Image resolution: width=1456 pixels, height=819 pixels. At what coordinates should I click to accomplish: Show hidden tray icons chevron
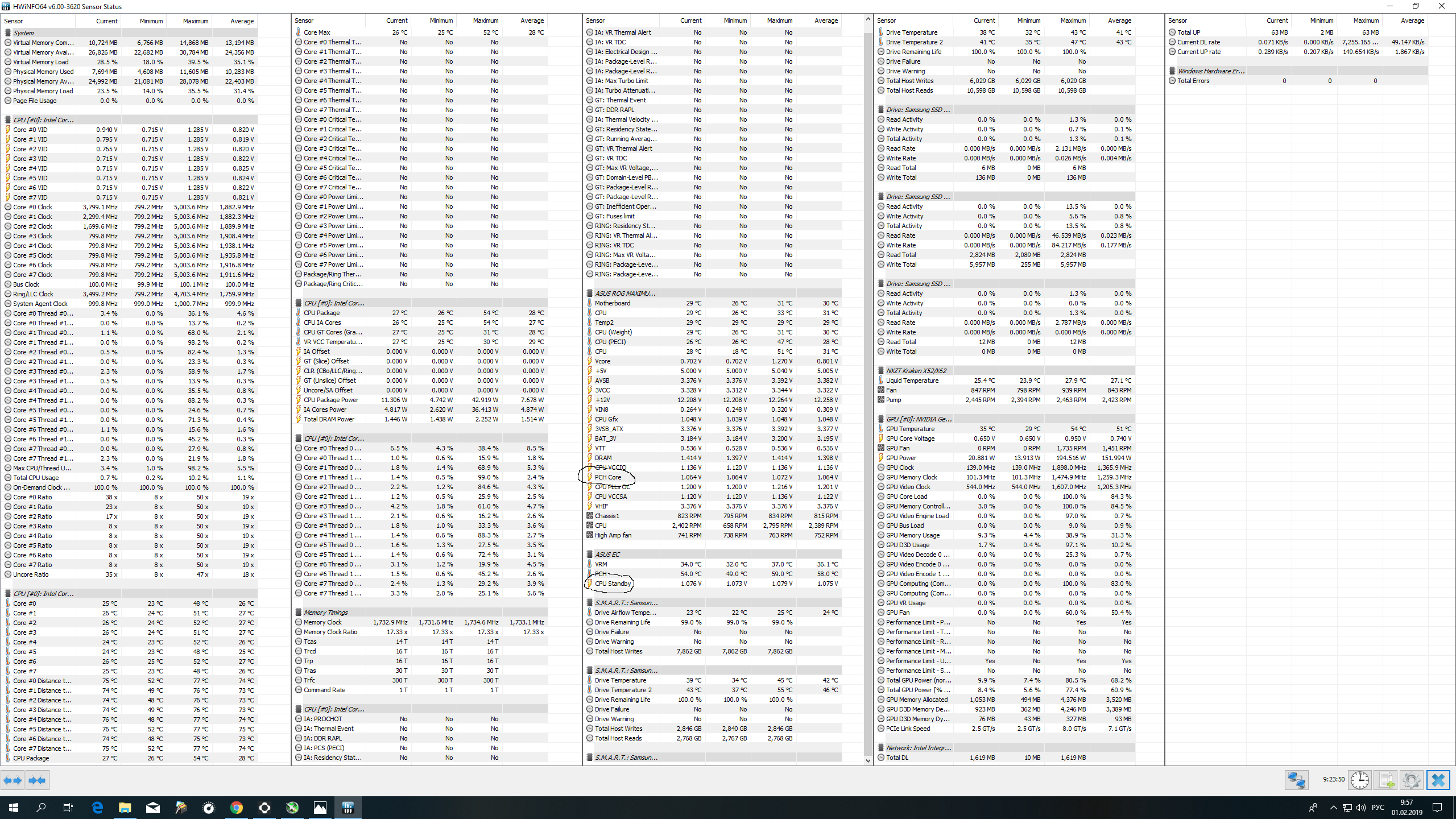click(1334, 808)
